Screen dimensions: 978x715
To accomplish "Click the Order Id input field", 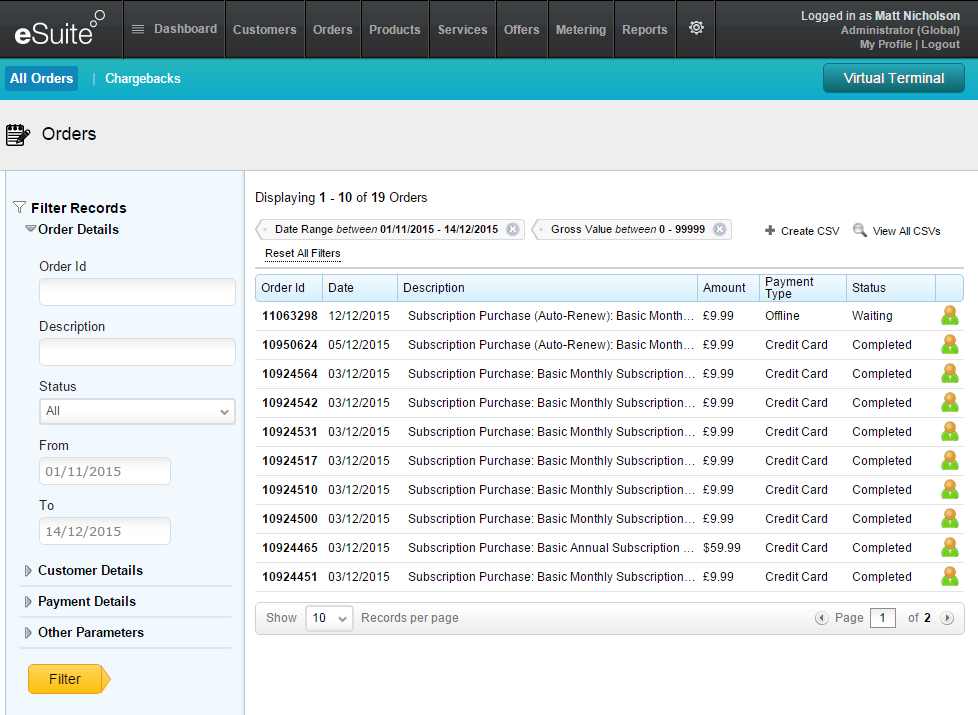I will [137, 292].
